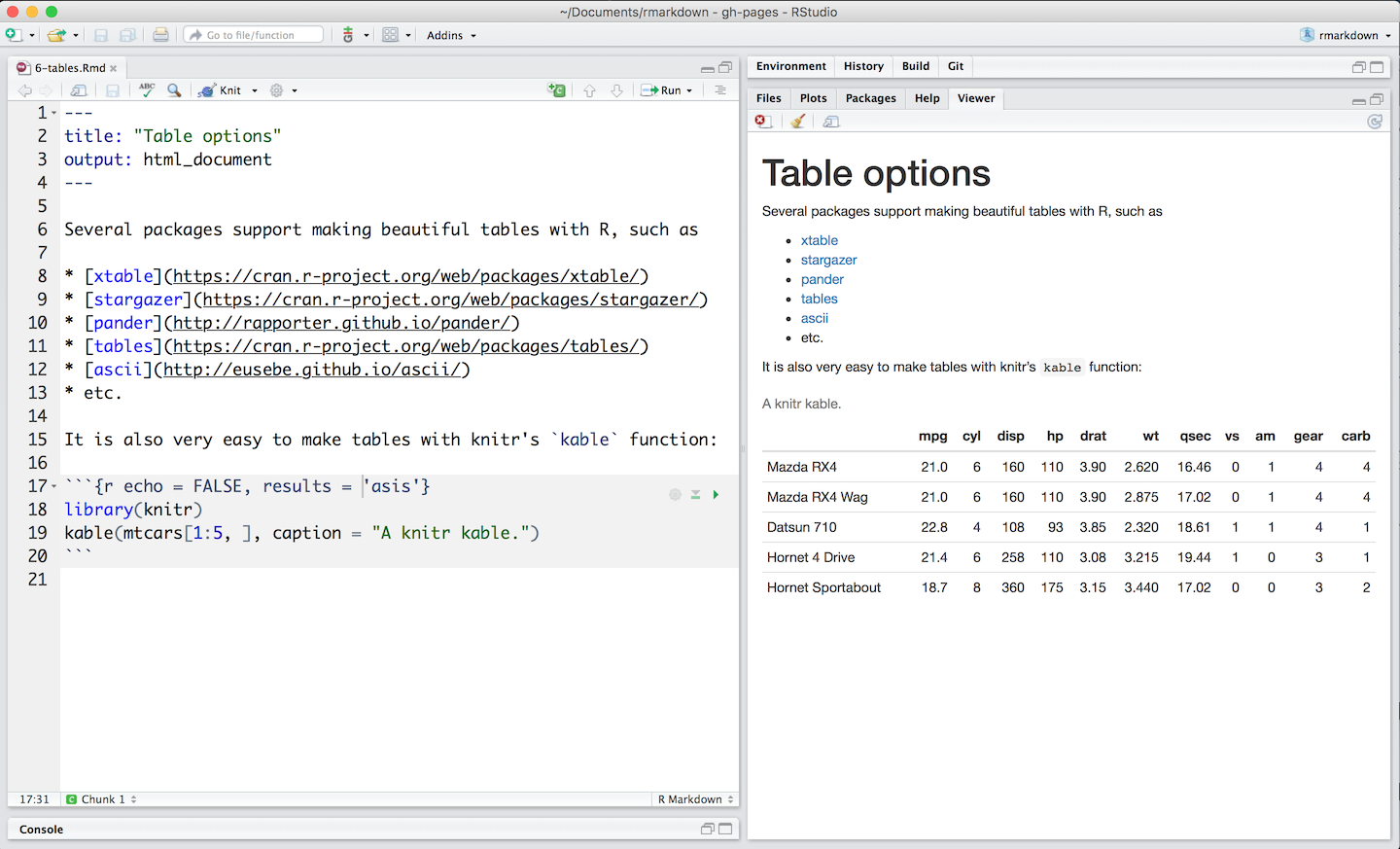Save the file with the save icon
1400x849 pixels.
(112, 89)
